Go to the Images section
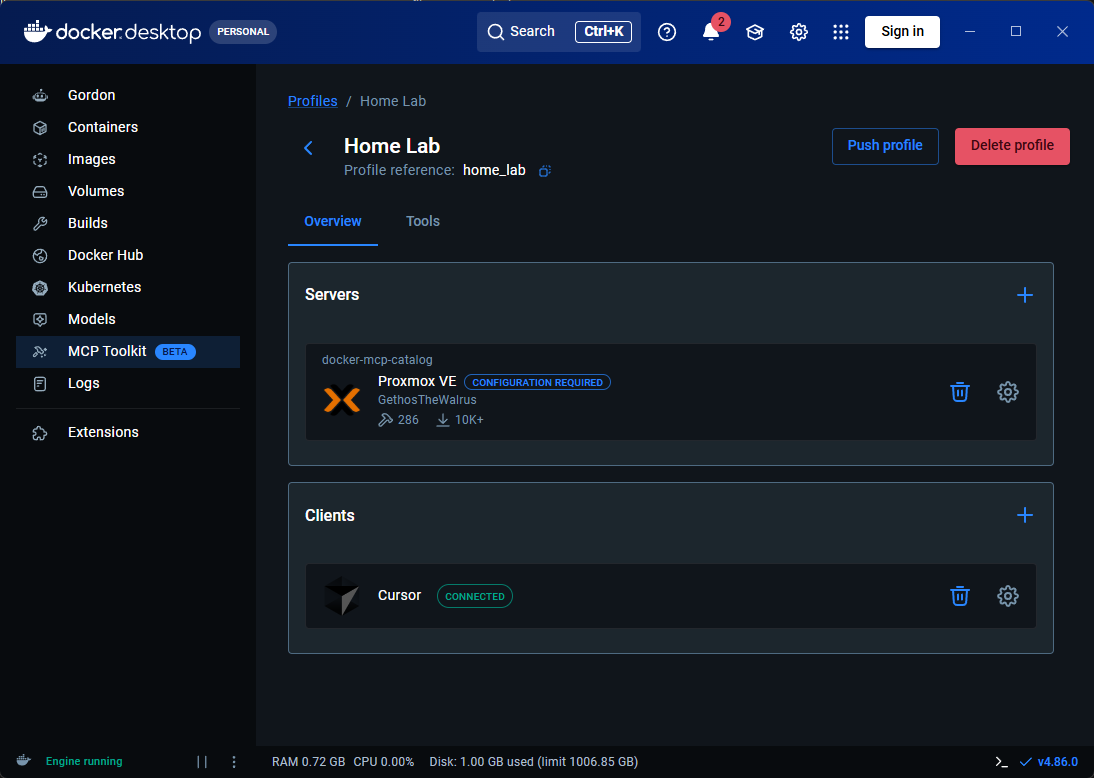This screenshot has width=1094, height=778. point(128,159)
